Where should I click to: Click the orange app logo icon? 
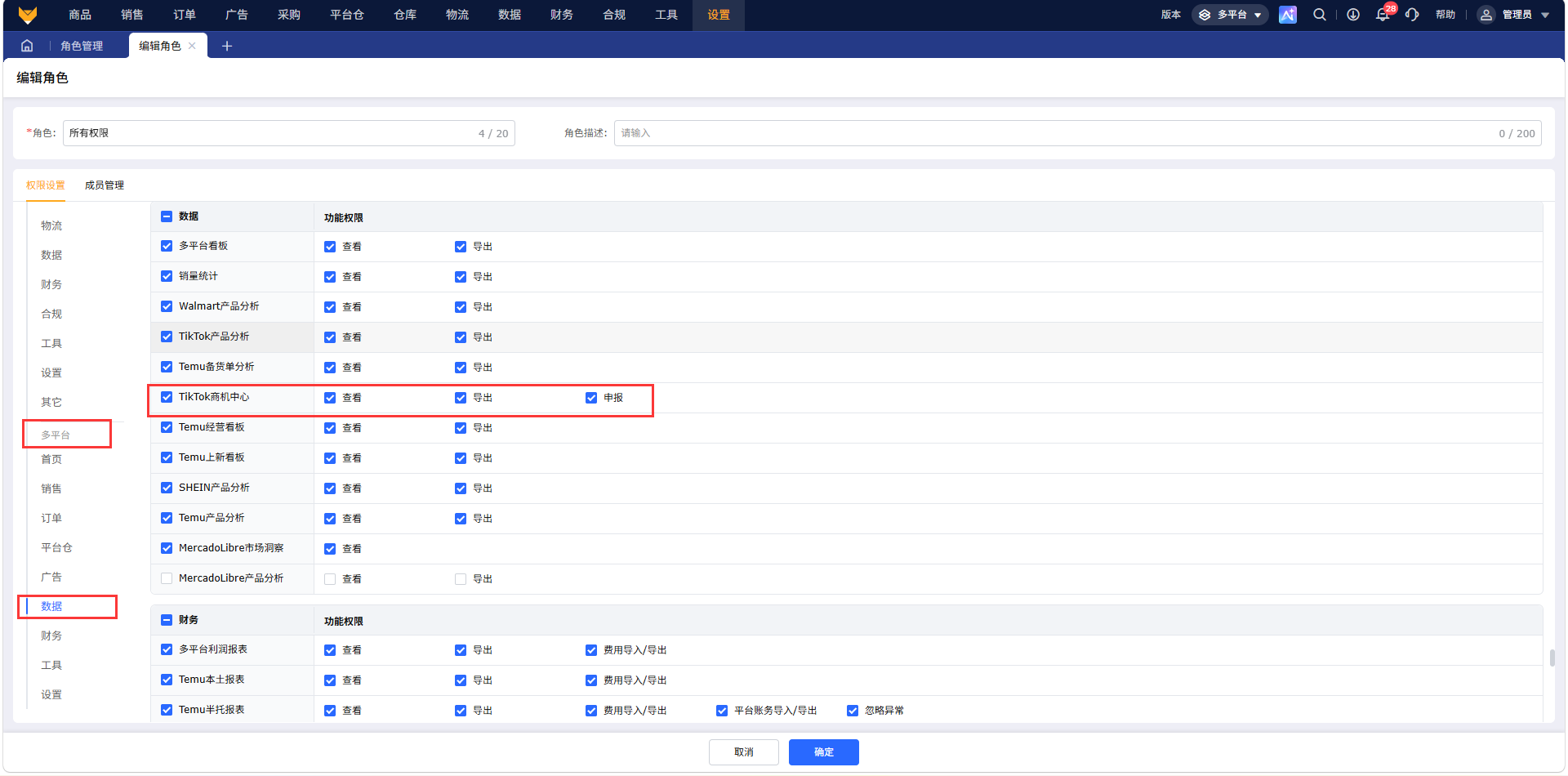(28, 15)
